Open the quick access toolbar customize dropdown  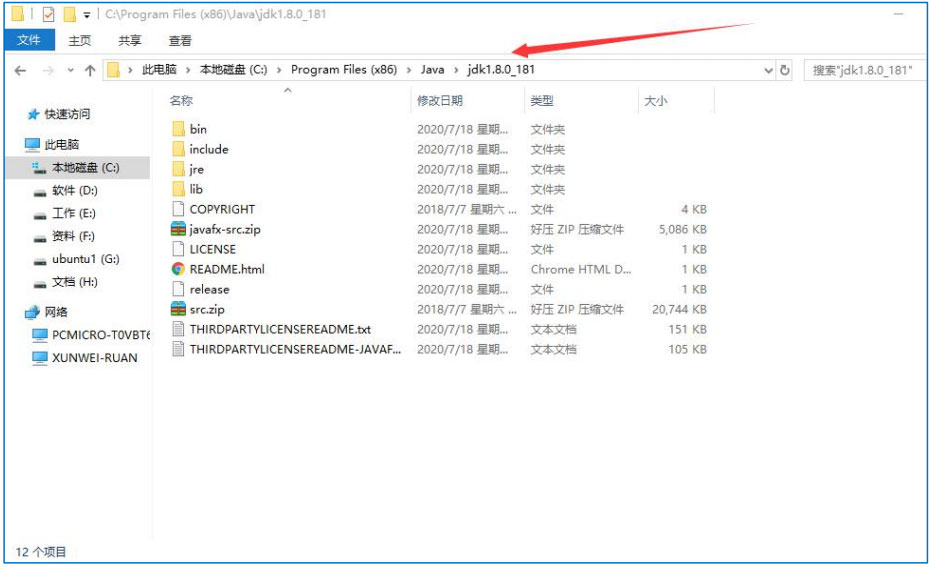87,15
